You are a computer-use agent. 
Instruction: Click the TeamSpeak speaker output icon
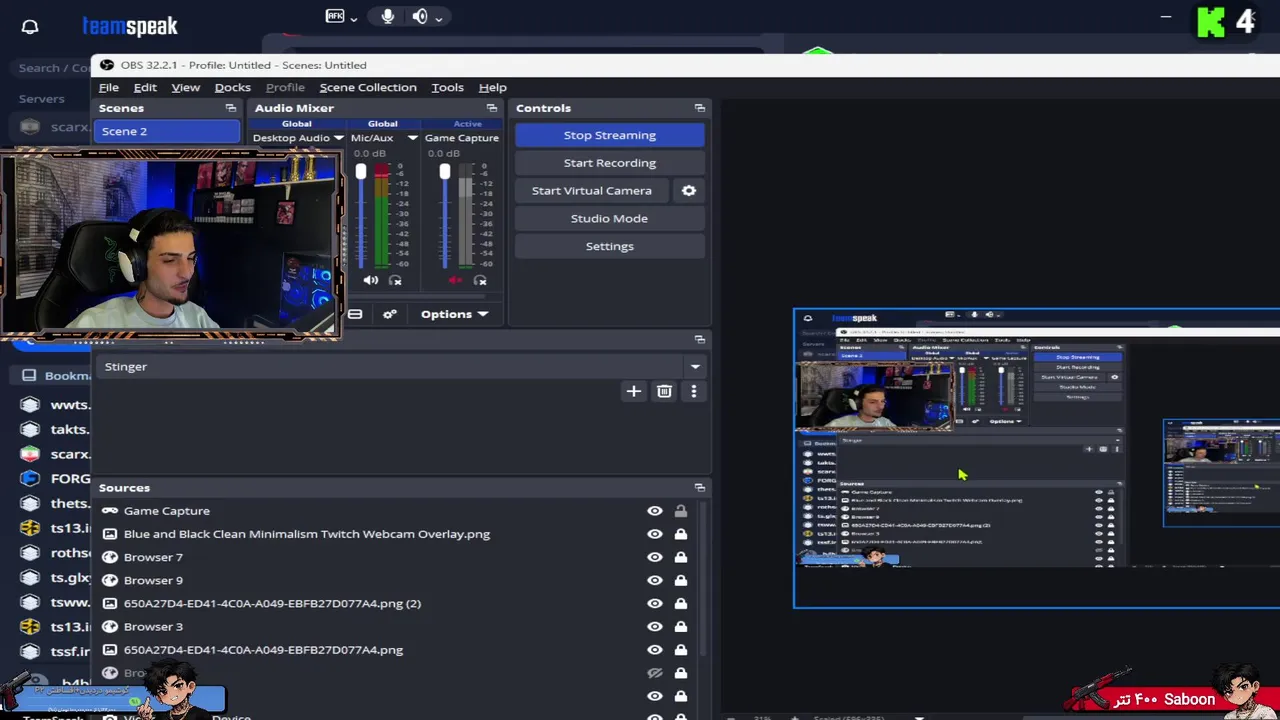point(420,16)
